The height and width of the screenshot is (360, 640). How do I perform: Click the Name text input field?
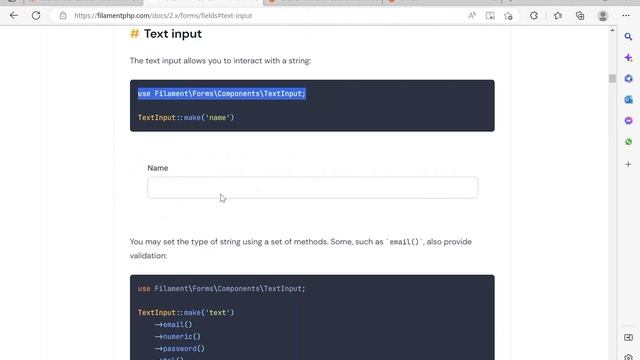313,188
